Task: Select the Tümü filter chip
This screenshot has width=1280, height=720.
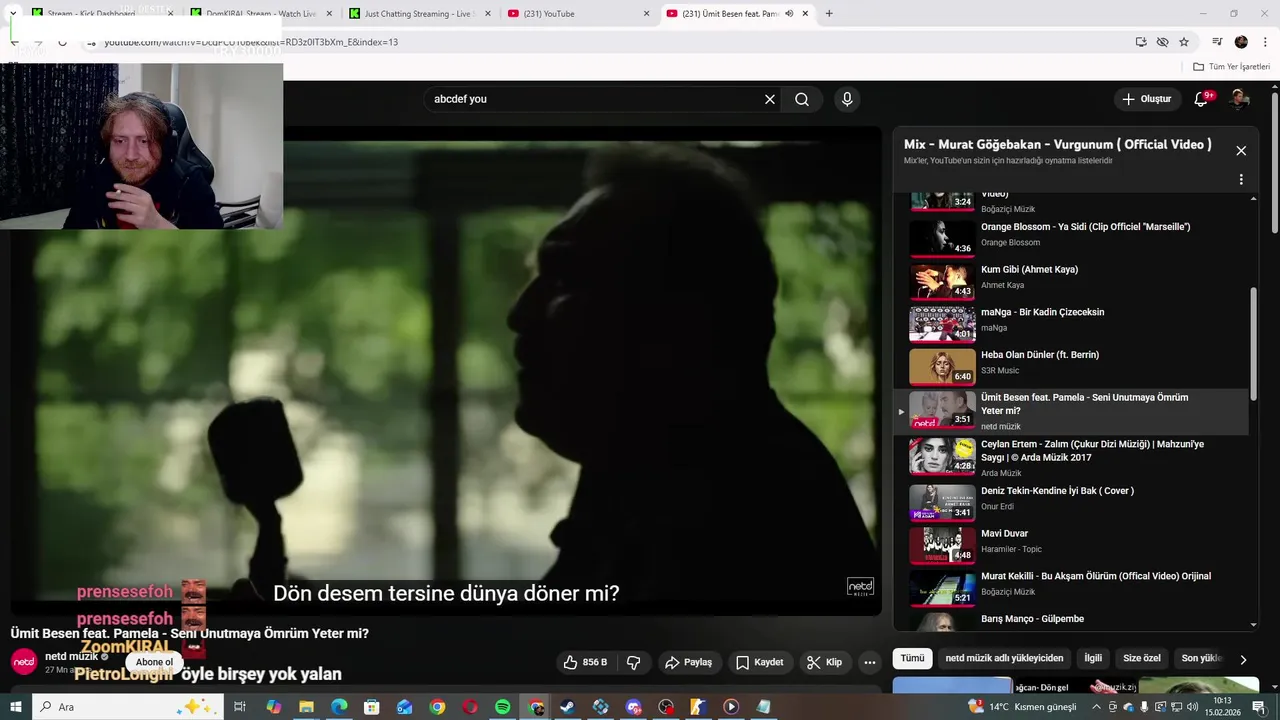Action: coord(912,658)
